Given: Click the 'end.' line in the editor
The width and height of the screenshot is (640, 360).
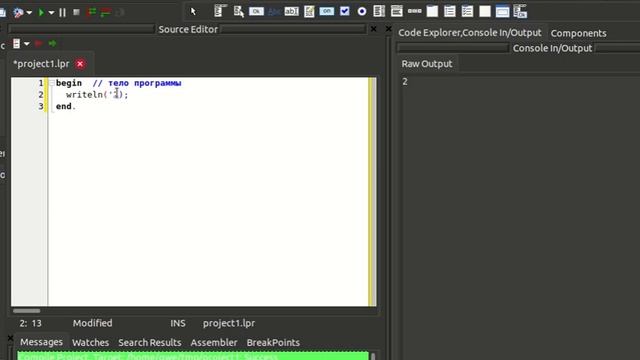Looking at the screenshot, I should click(66, 106).
